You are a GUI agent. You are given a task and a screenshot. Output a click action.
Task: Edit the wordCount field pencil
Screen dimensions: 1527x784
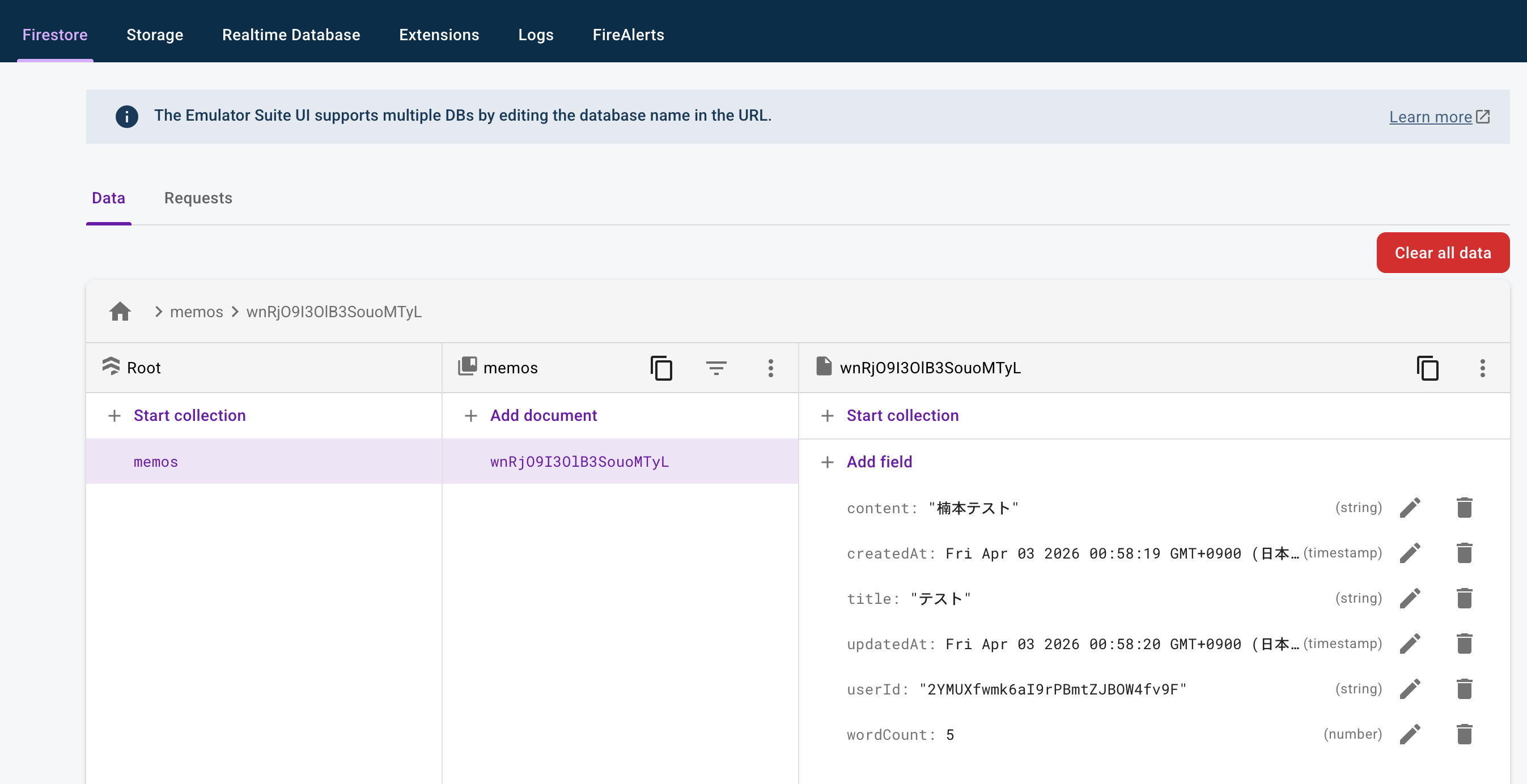click(x=1410, y=734)
